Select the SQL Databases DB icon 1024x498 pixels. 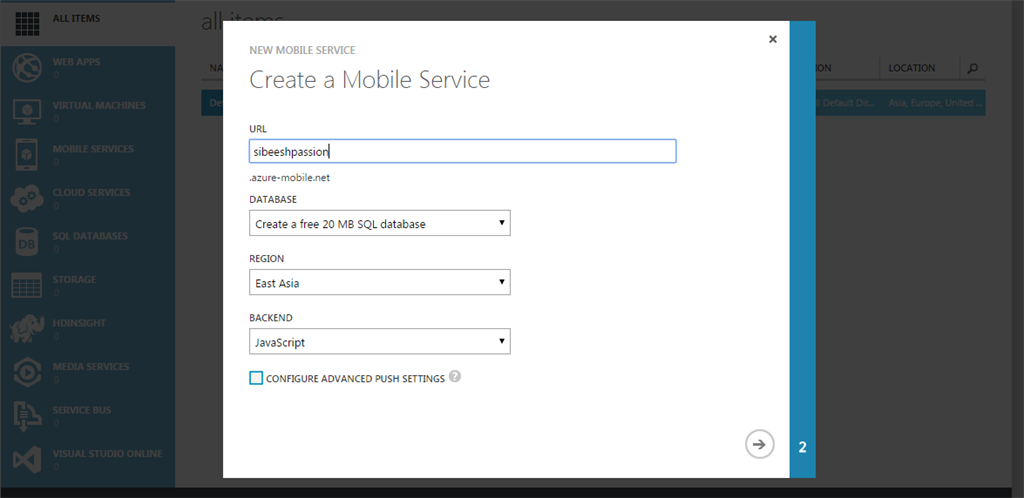click(26, 242)
